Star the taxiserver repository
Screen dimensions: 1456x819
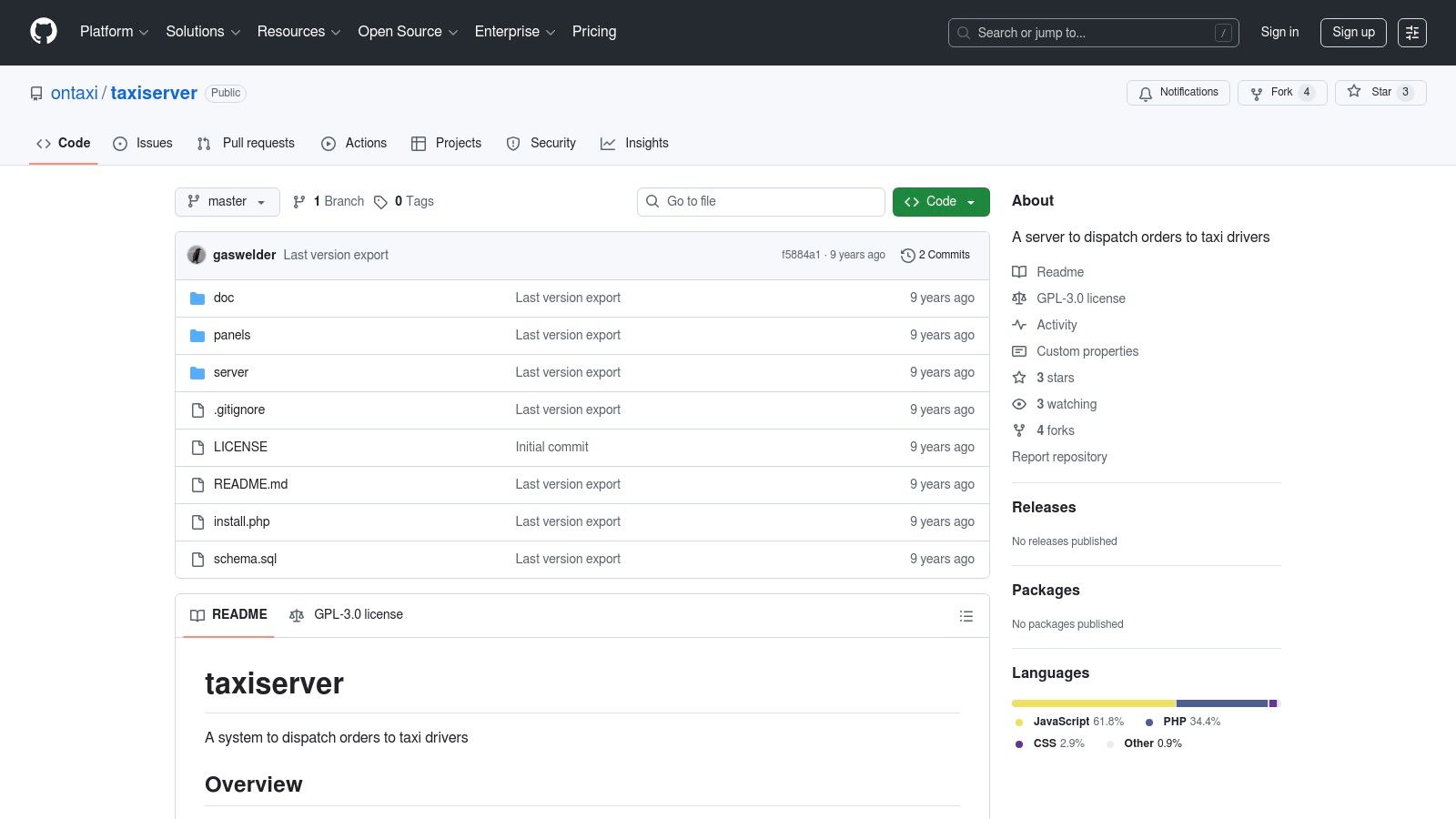point(1380,93)
